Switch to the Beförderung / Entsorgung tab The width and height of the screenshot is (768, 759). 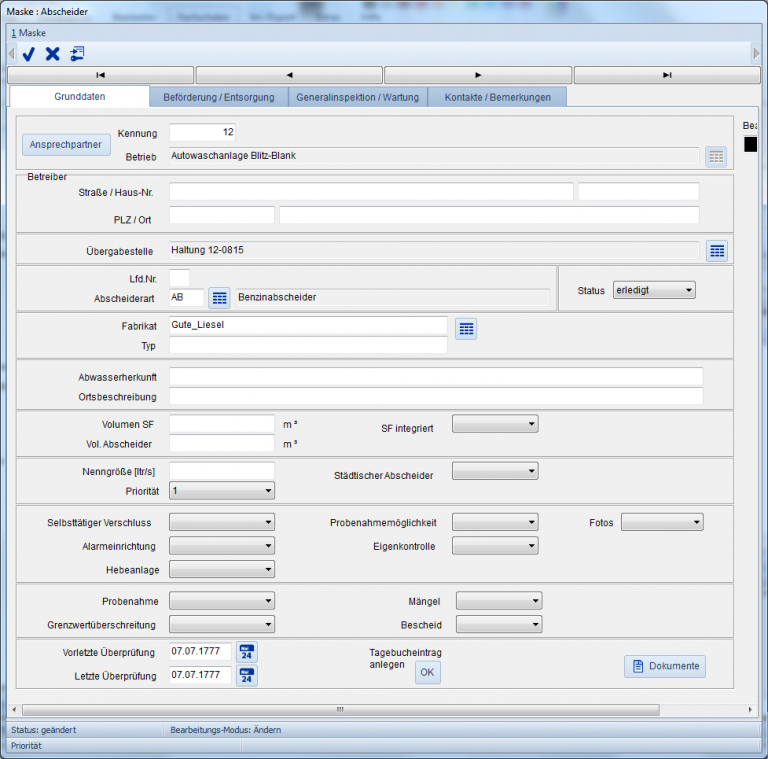[219, 97]
